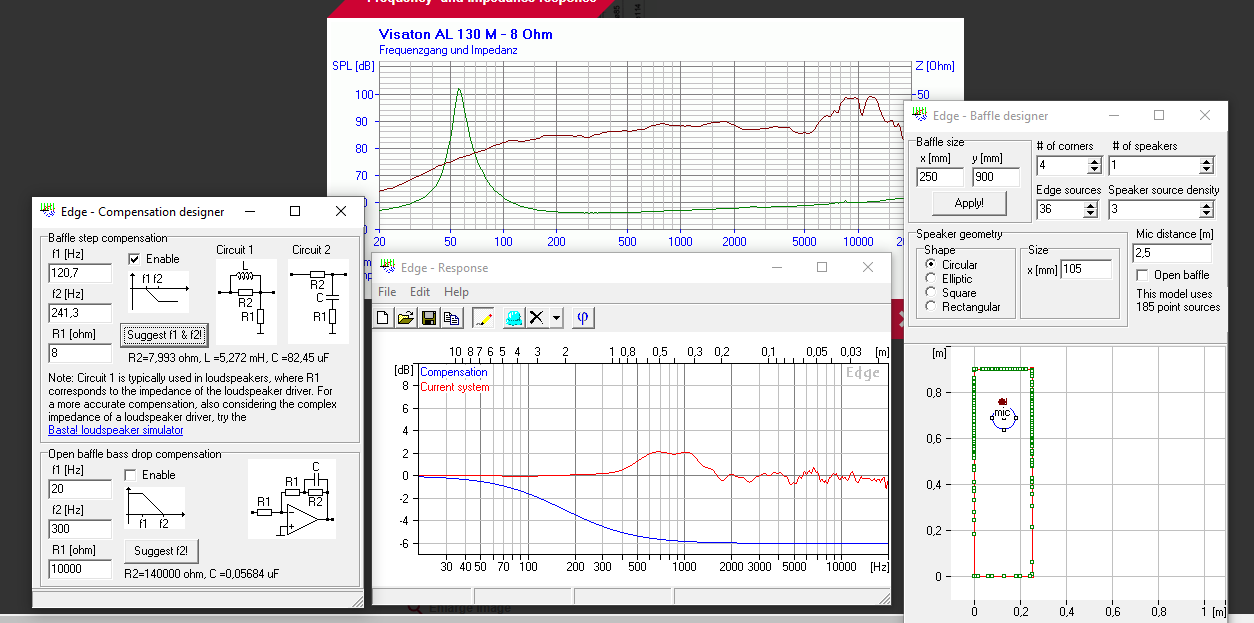The width and height of the screenshot is (1254, 623).
Task: Click the phi phase icon in Response toolbar
Action: click(583, 318)
